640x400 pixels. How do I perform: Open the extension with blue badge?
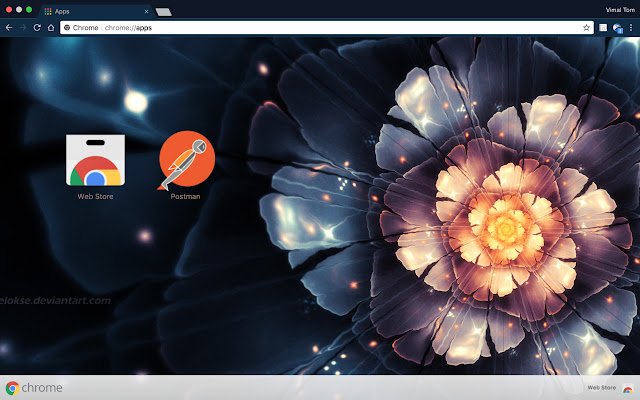pos(618,28)
